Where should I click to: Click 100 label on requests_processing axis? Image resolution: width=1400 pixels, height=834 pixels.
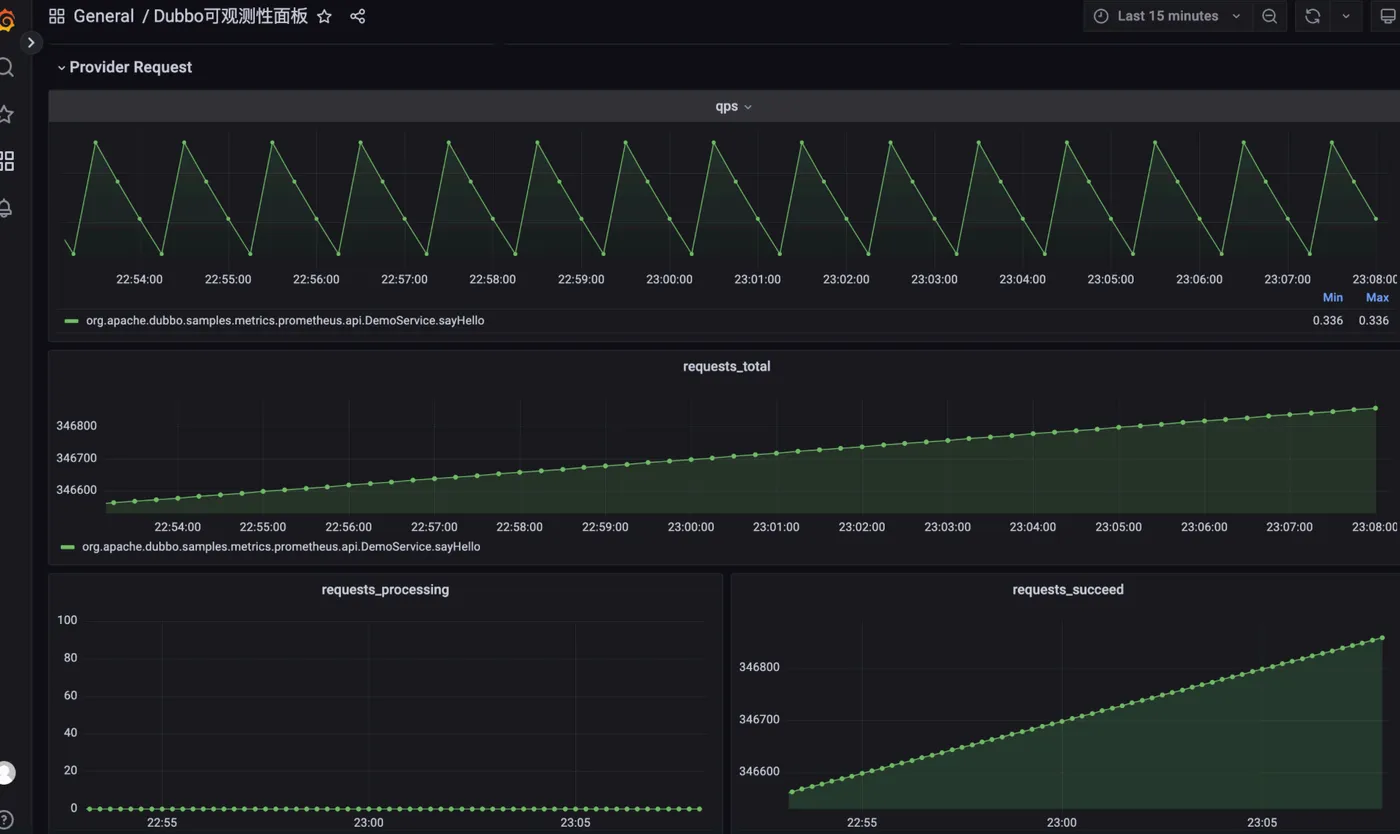point(67,620)
